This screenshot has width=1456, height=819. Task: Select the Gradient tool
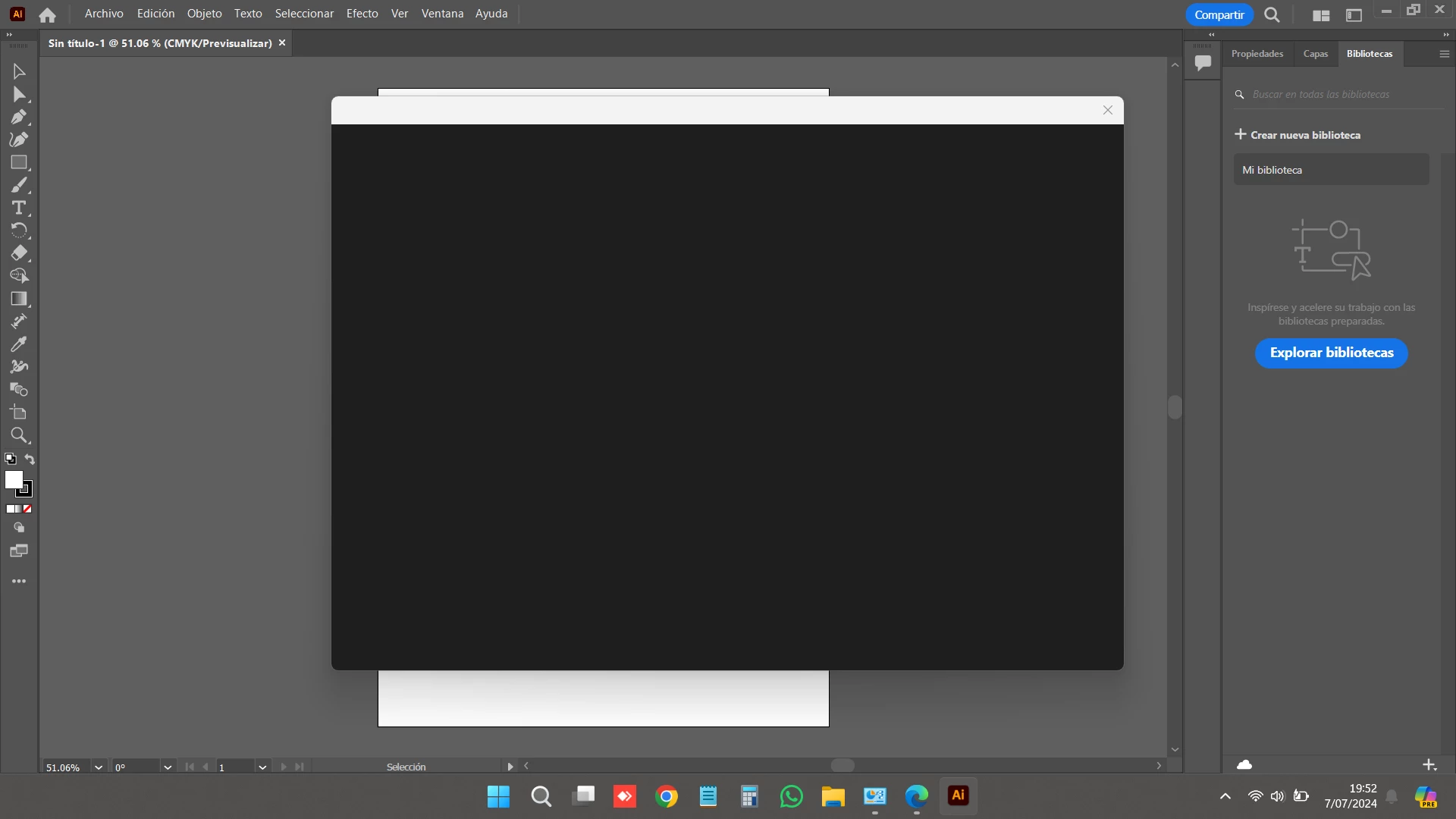18,299
